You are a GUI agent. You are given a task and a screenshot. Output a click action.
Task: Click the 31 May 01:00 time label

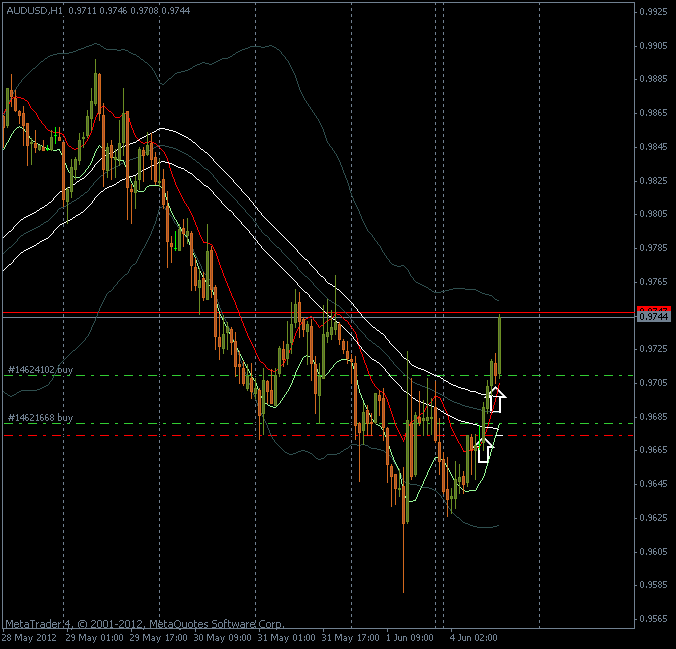tap(286, 638)
